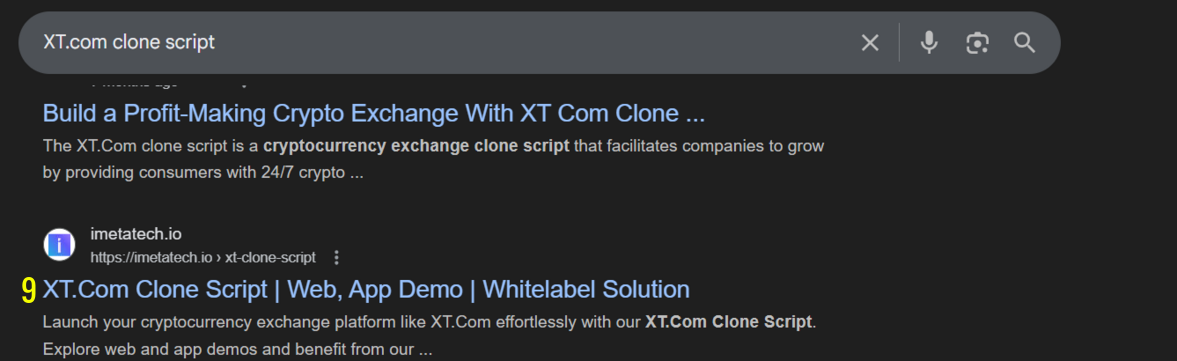Click the imetatech.io site name

(136, 234)
